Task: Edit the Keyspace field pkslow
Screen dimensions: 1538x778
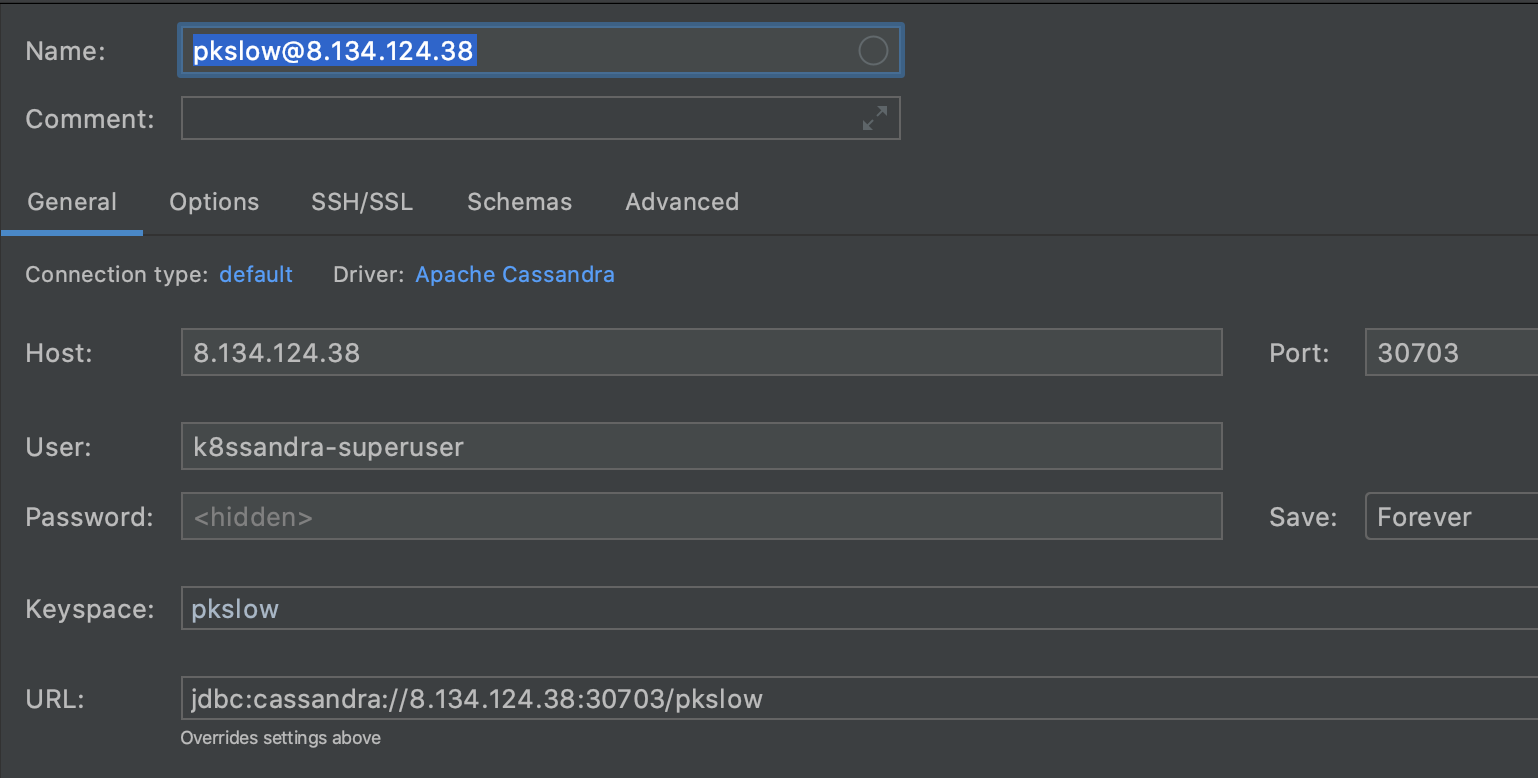Action: click(859, 608)
